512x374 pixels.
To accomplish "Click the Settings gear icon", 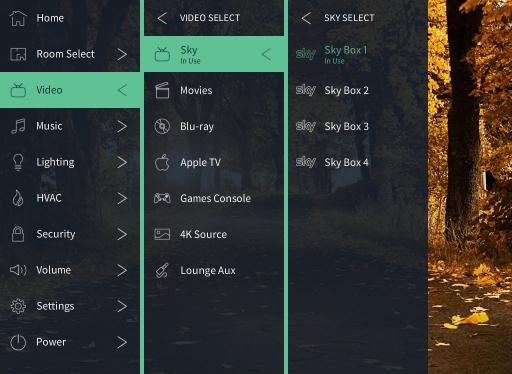I will pyautogui.click(x=18, y=306).
